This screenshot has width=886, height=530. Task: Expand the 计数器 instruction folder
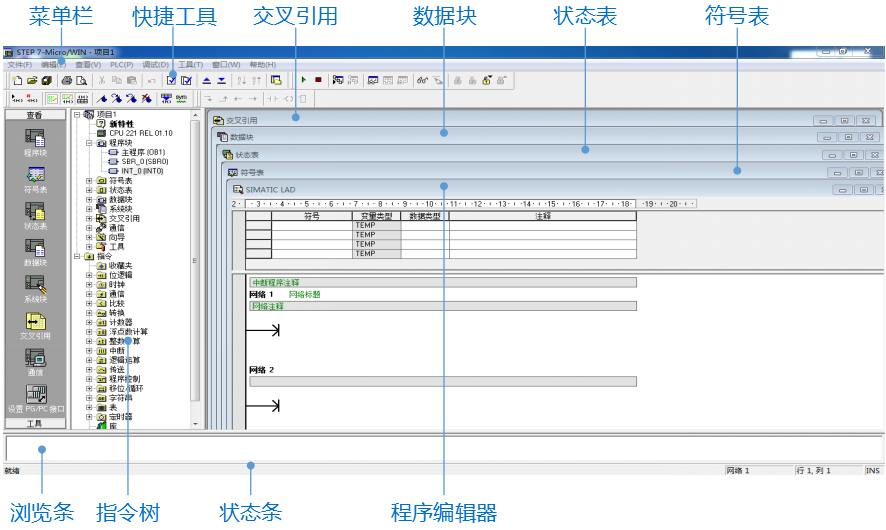89,323
